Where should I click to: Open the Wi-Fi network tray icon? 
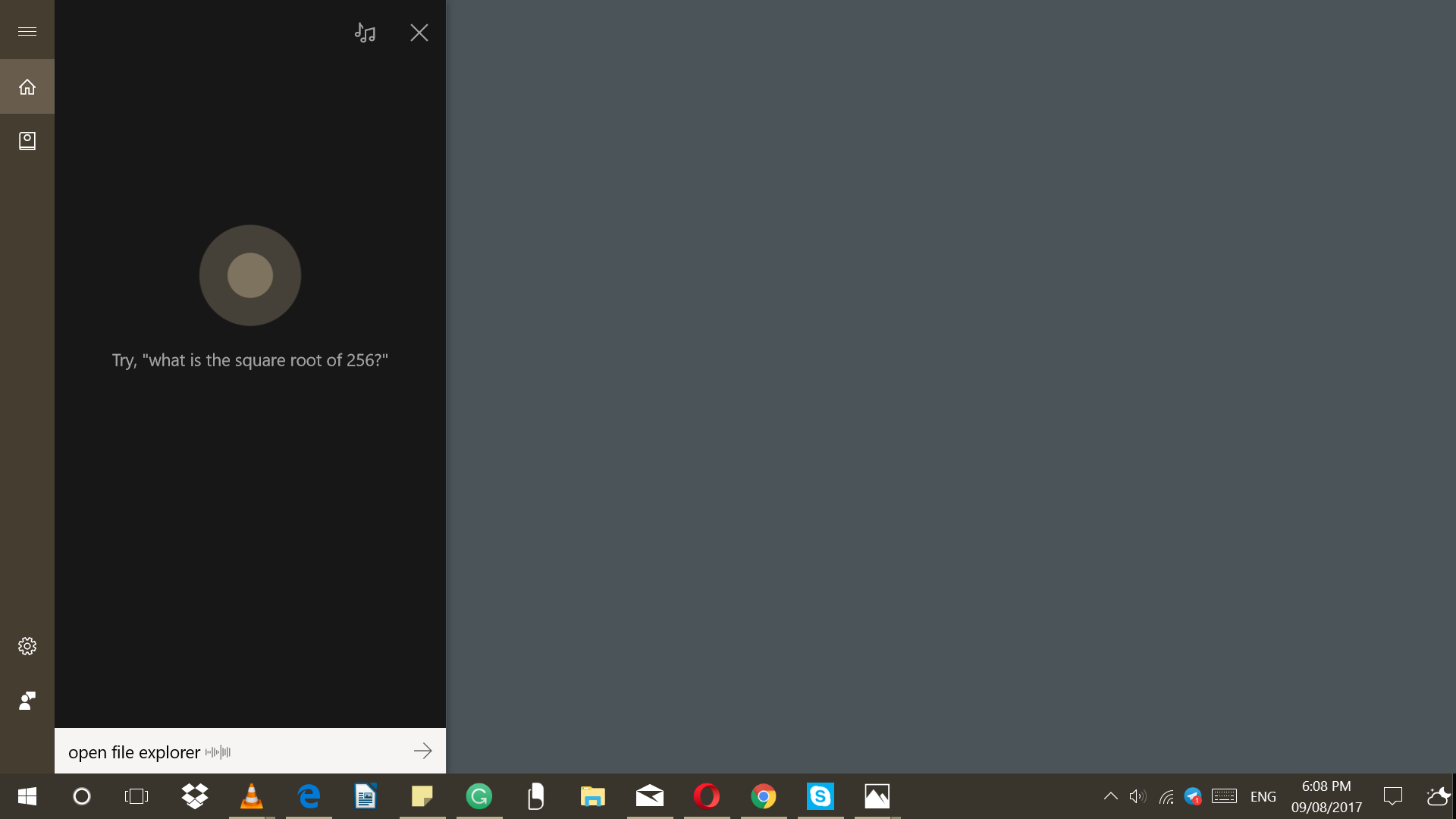(x=1166, y=796)
